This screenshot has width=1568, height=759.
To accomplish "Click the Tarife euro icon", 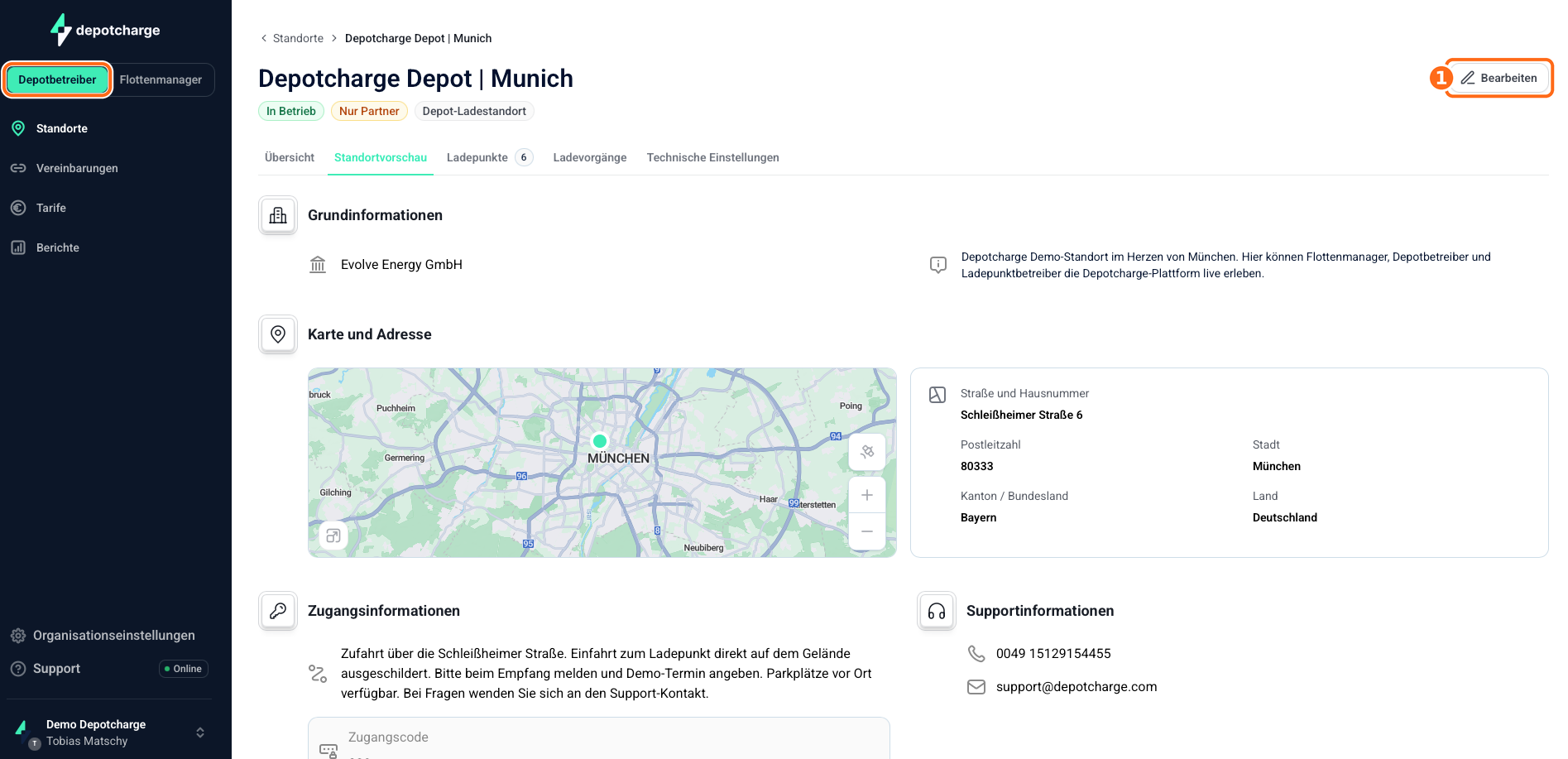I will pyautogui.click(x=18, y=208).
